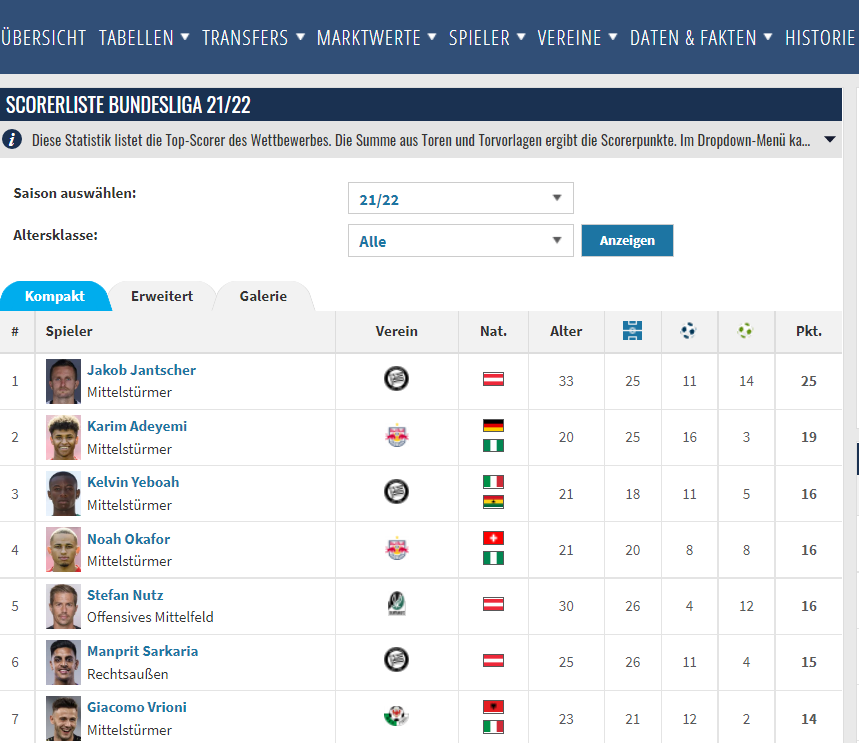Open Kelvin Yeboah's player profile link
Image resolution: width=859 pixels, height=743 pixels.
[133, 482]
